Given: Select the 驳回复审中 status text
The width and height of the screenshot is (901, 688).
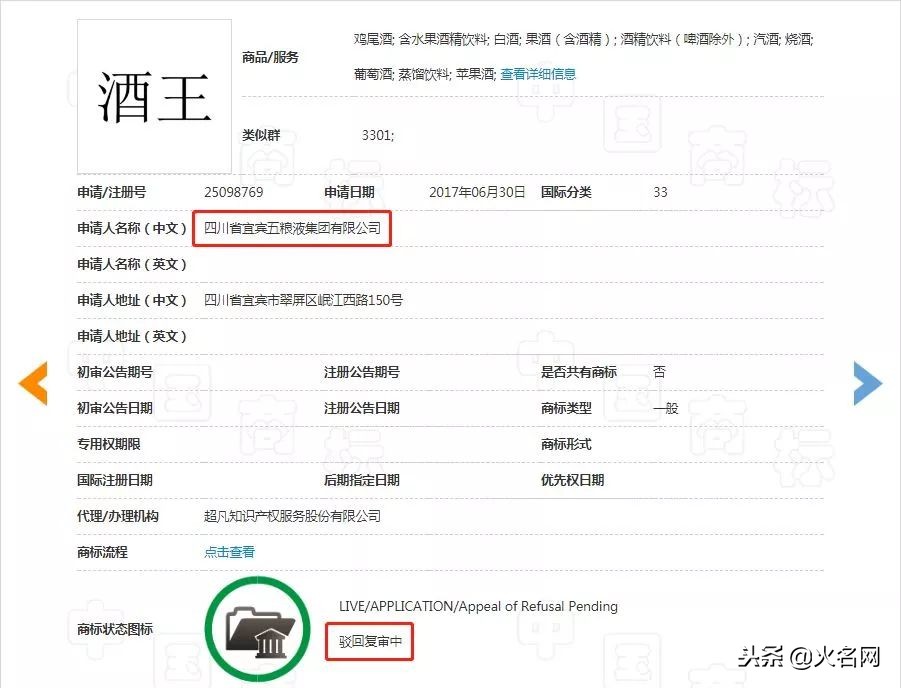Looking at the screenshot, I should click(x=369, y=640).
